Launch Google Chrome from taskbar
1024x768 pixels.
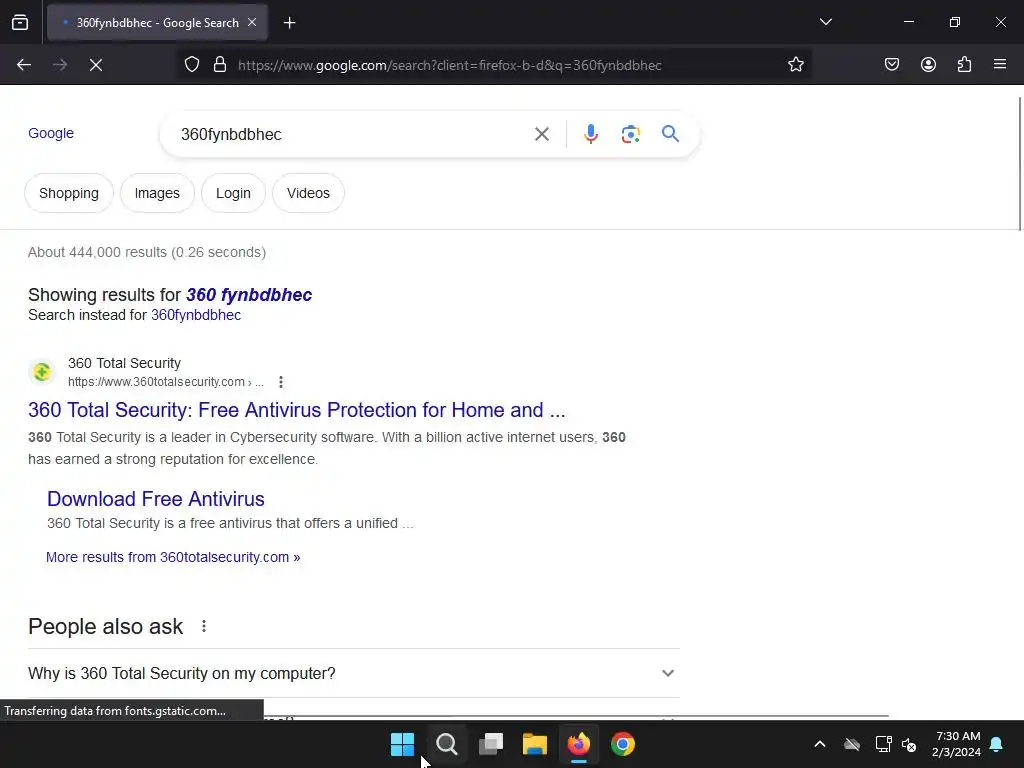point(623,744)
